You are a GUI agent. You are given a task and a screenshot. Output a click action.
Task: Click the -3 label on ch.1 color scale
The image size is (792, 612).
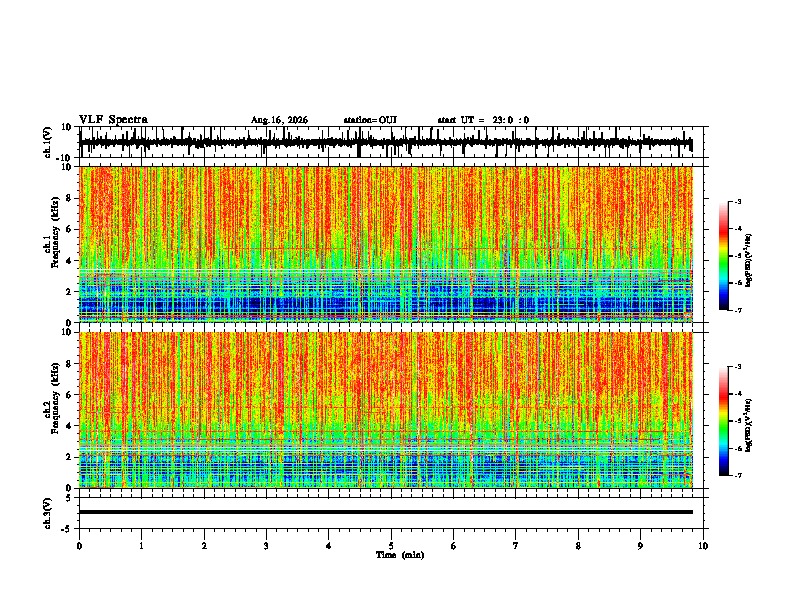point(738,202)
